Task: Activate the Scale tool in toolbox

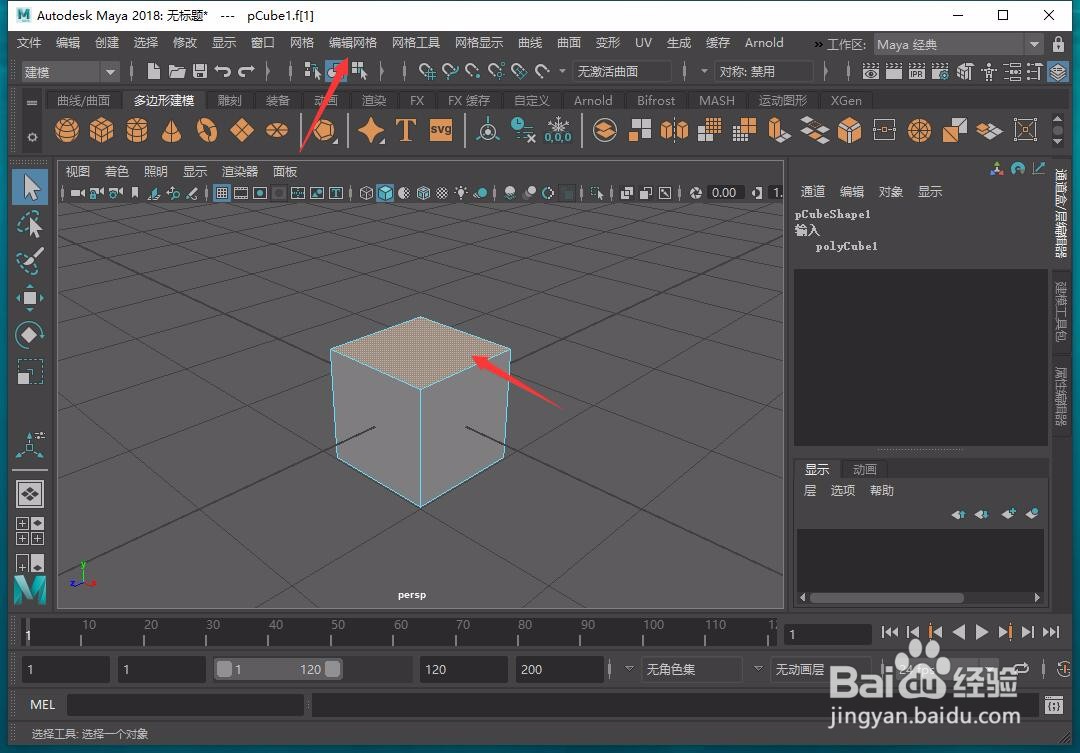Action: pos(30,372)
